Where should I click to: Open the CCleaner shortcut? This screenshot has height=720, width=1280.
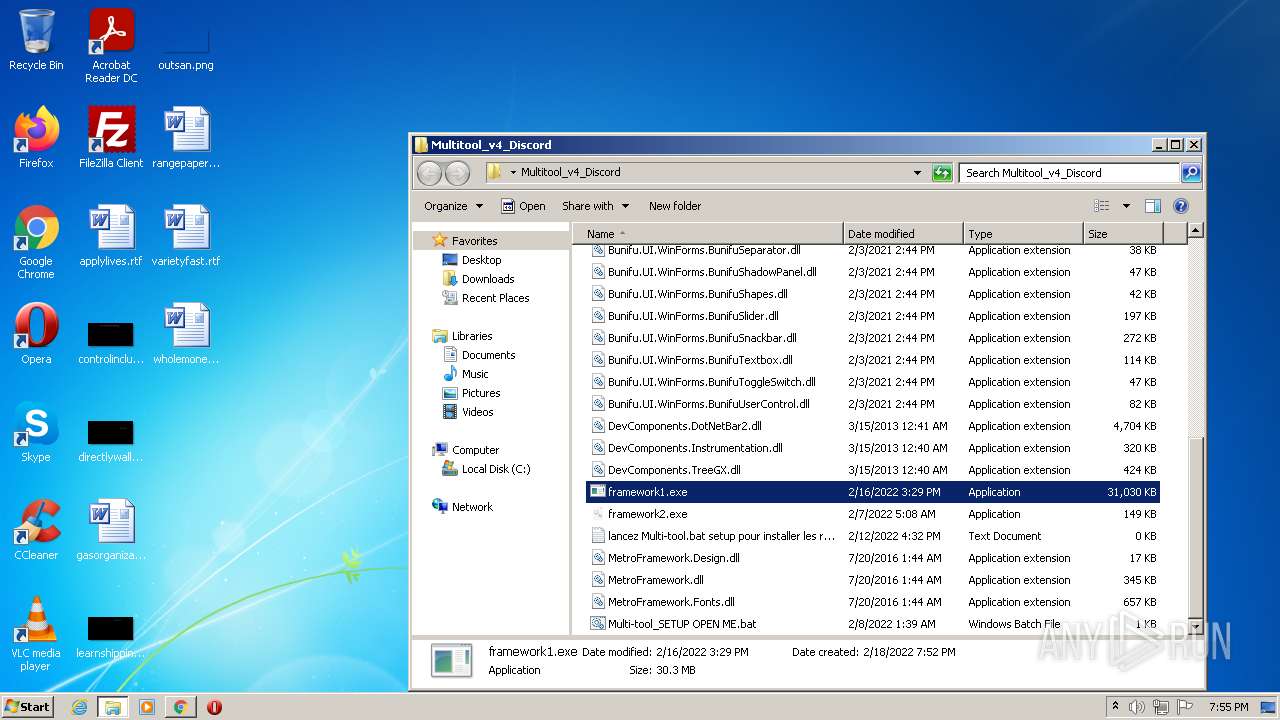pos(36,530)
